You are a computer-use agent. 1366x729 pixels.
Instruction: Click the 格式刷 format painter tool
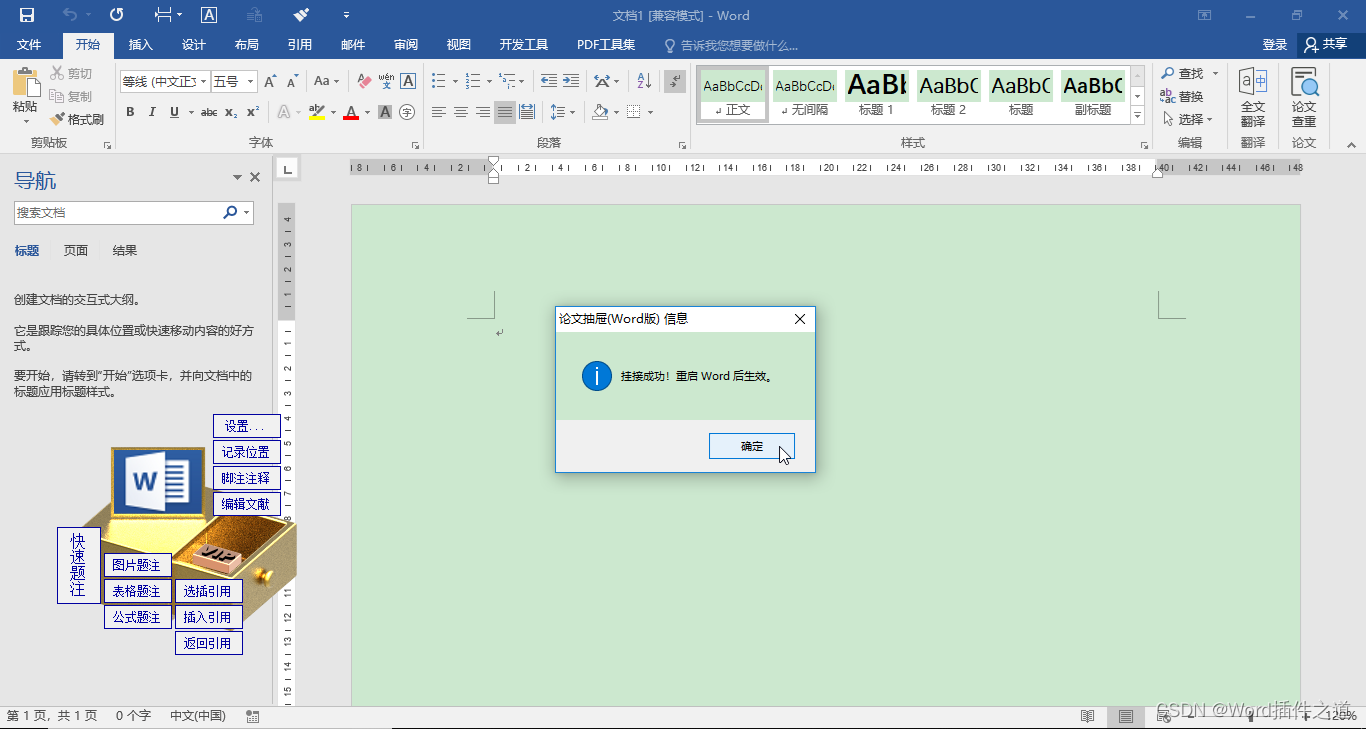coord(77,119)
